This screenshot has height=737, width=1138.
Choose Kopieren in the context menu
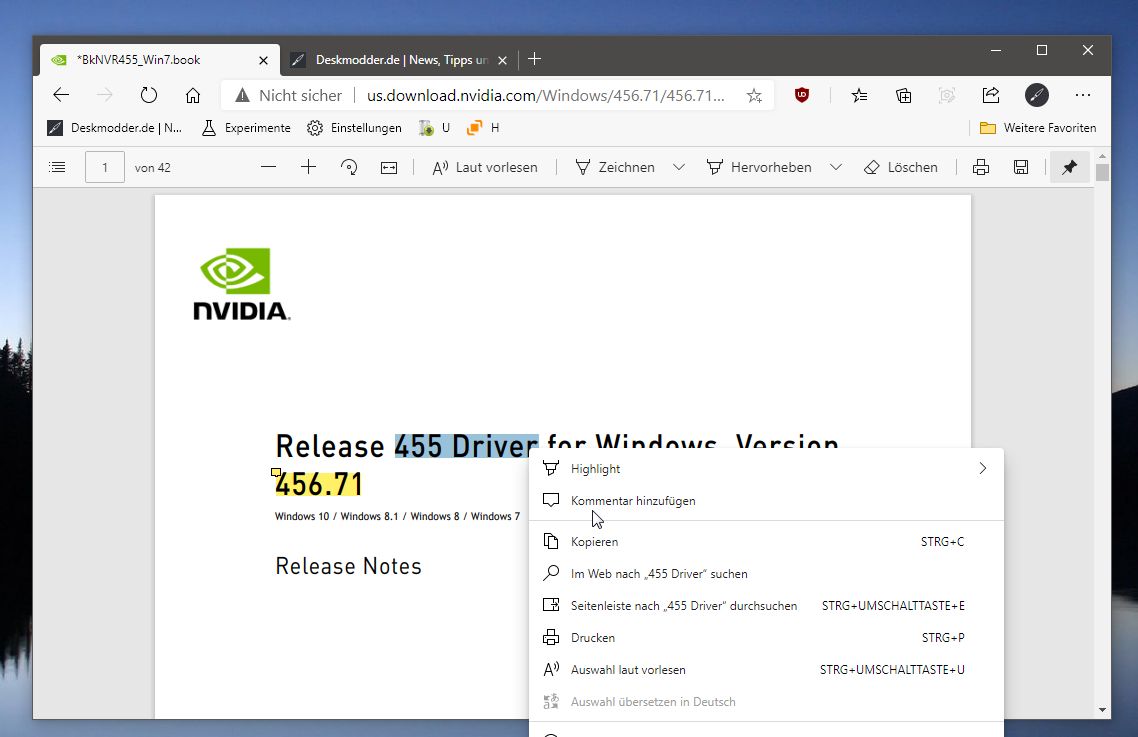click(766, 542)
